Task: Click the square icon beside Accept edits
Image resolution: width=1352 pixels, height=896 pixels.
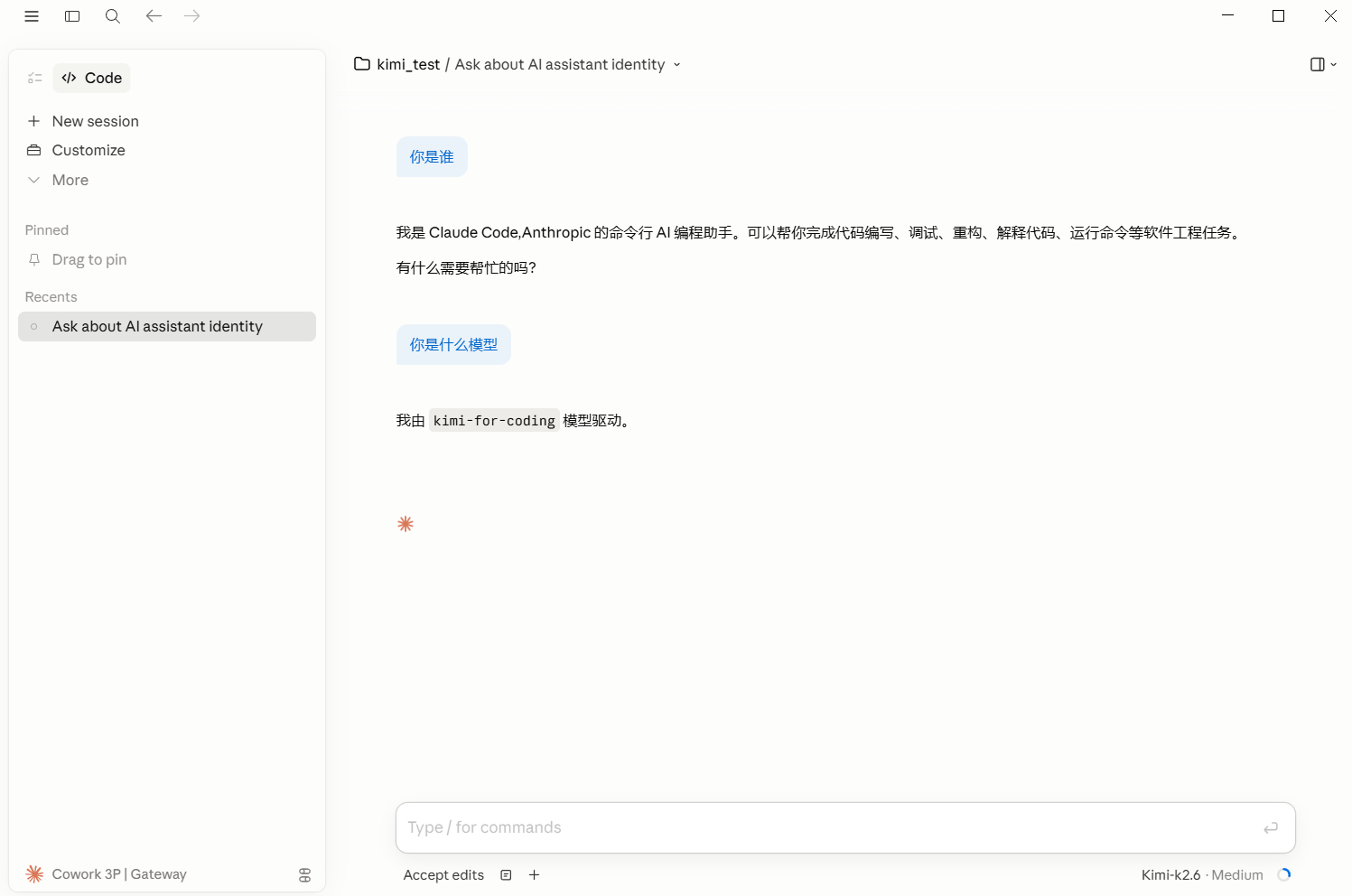Action: pyautogui.click(x=507, y=874)
